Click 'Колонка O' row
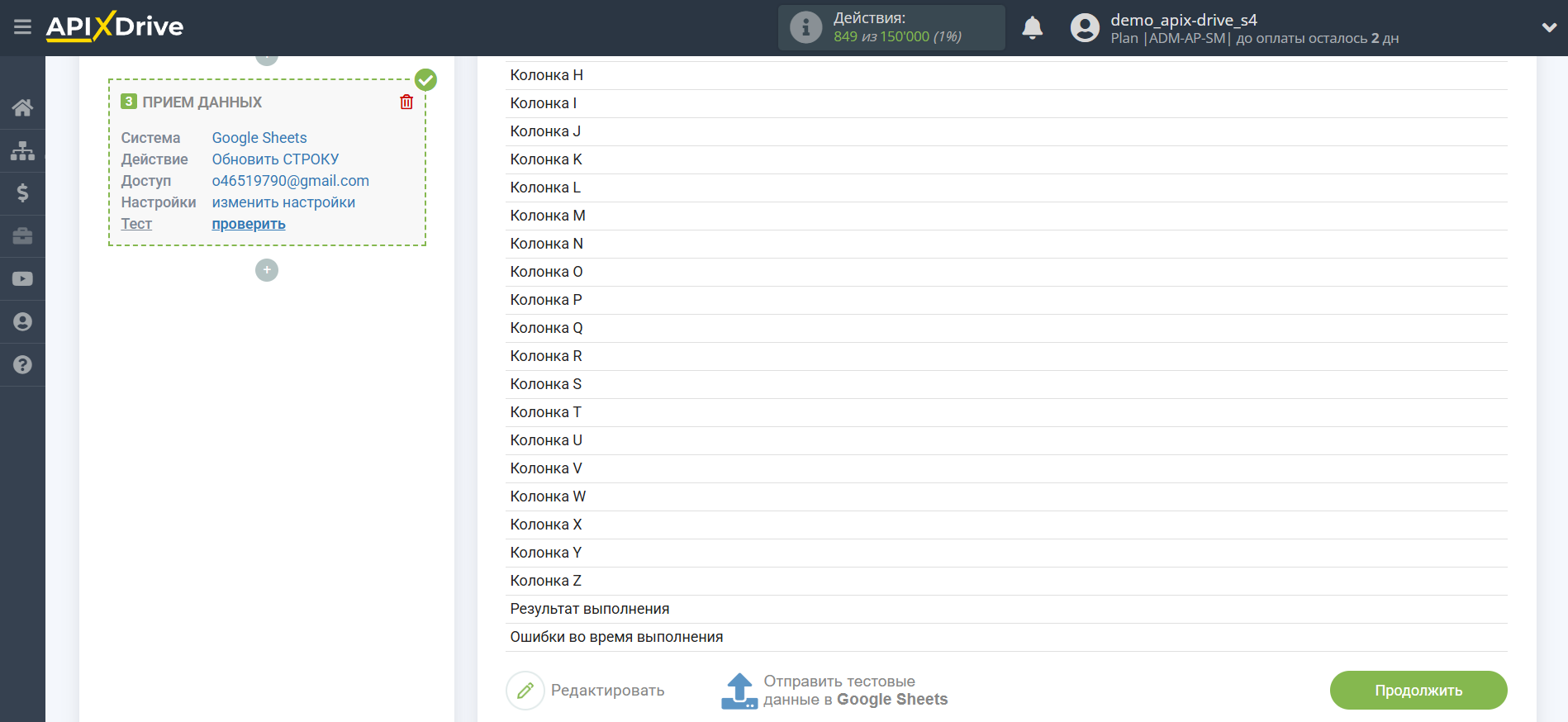This screenshot has width=1568, height=722. (x=1006, y=272)
